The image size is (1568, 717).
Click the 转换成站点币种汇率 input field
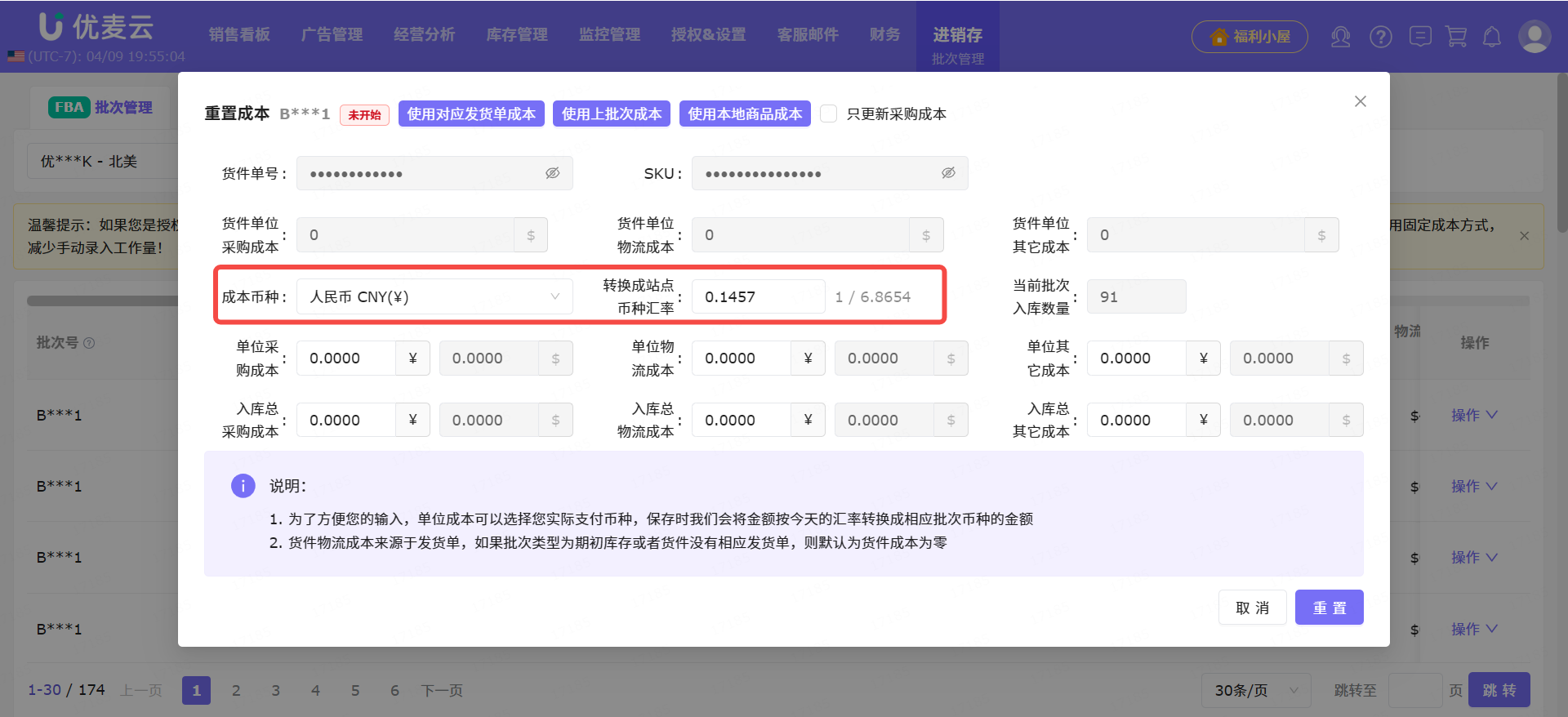pyautogui.click(x=758, y=296)
